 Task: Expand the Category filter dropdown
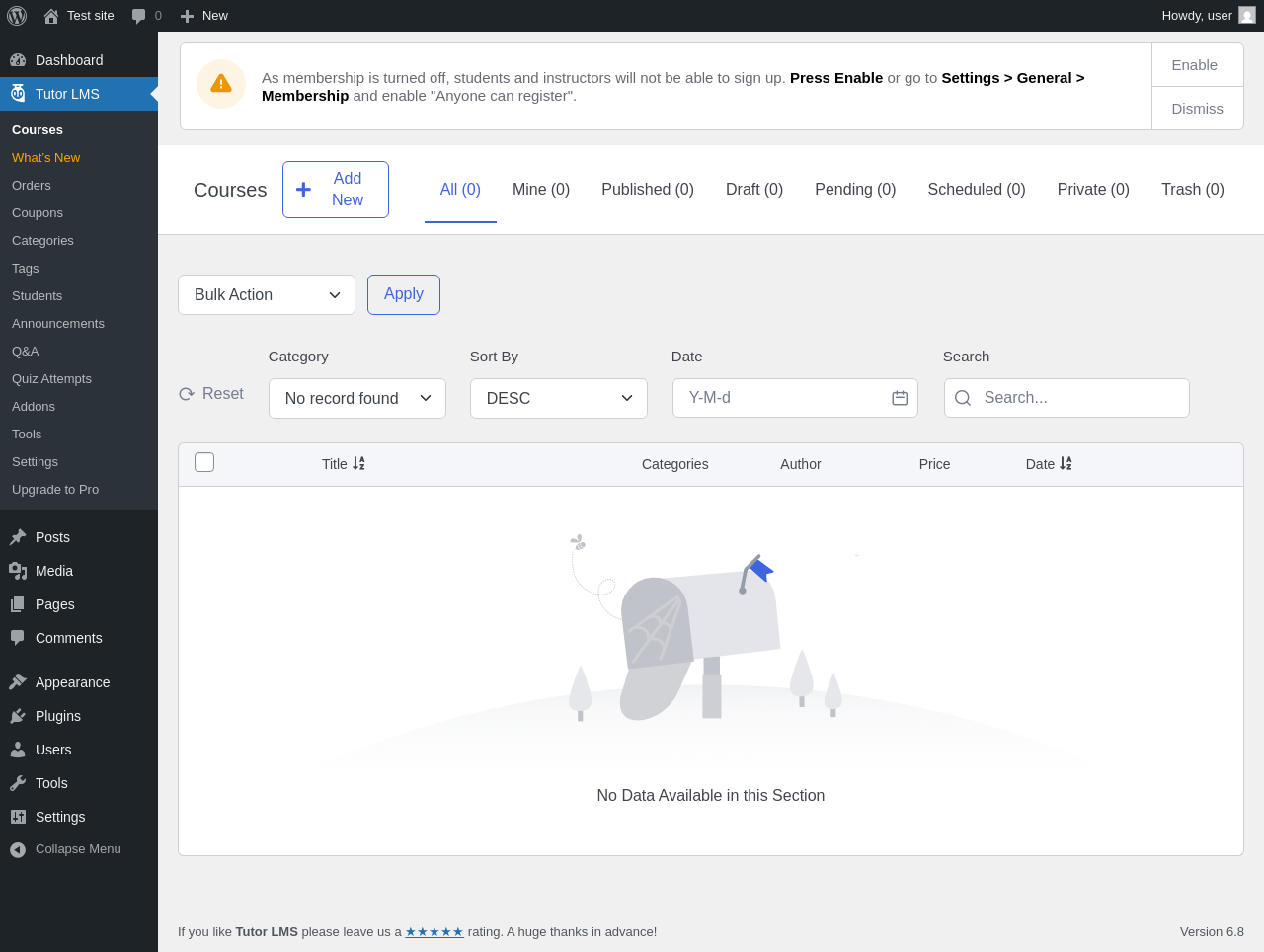[357, 399]
